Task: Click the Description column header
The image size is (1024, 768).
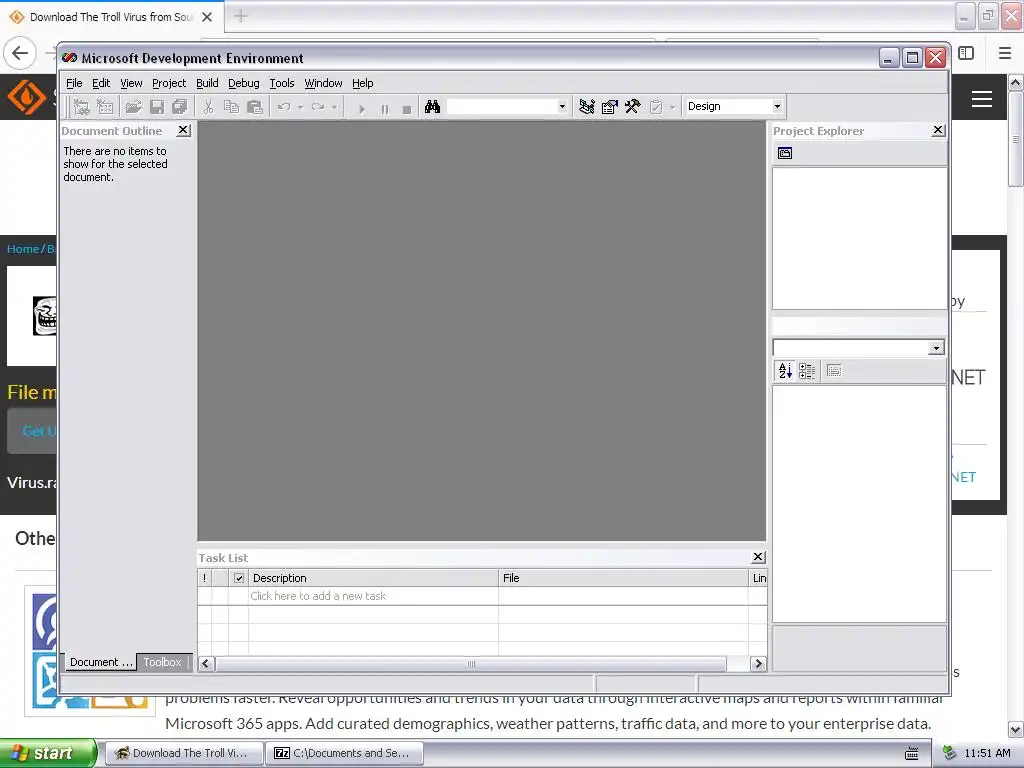Action: click(x=373, y=578)
